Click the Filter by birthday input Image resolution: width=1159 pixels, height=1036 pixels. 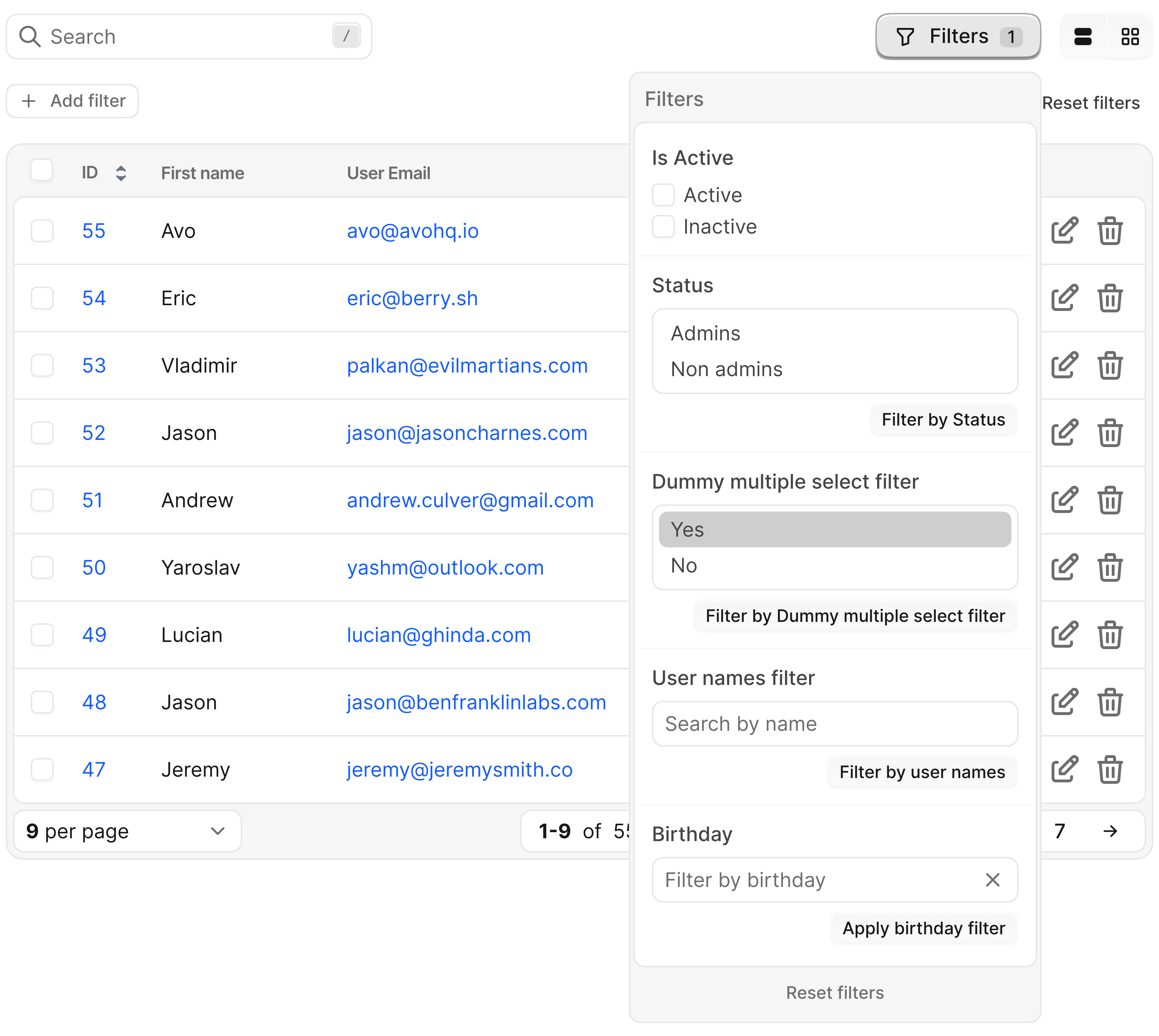(835, 879)
